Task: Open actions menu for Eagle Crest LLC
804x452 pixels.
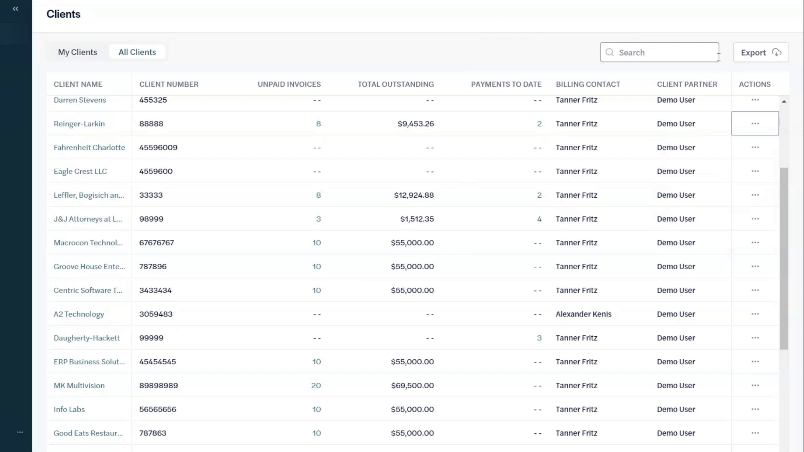Action: tap(755, 171)
